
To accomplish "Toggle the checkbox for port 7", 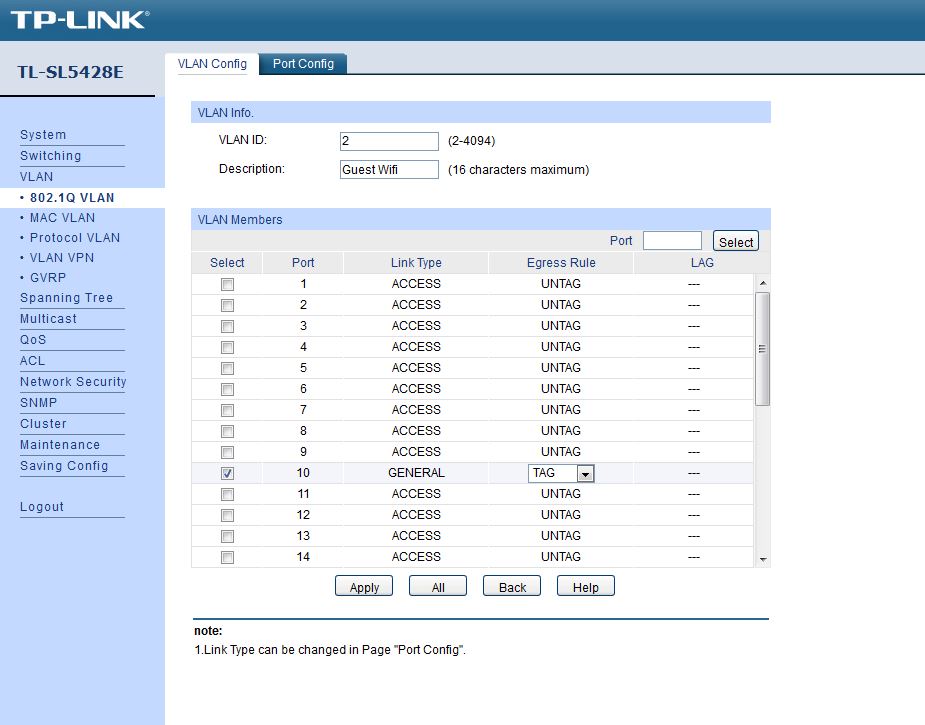I will click(x=227, y=411).
